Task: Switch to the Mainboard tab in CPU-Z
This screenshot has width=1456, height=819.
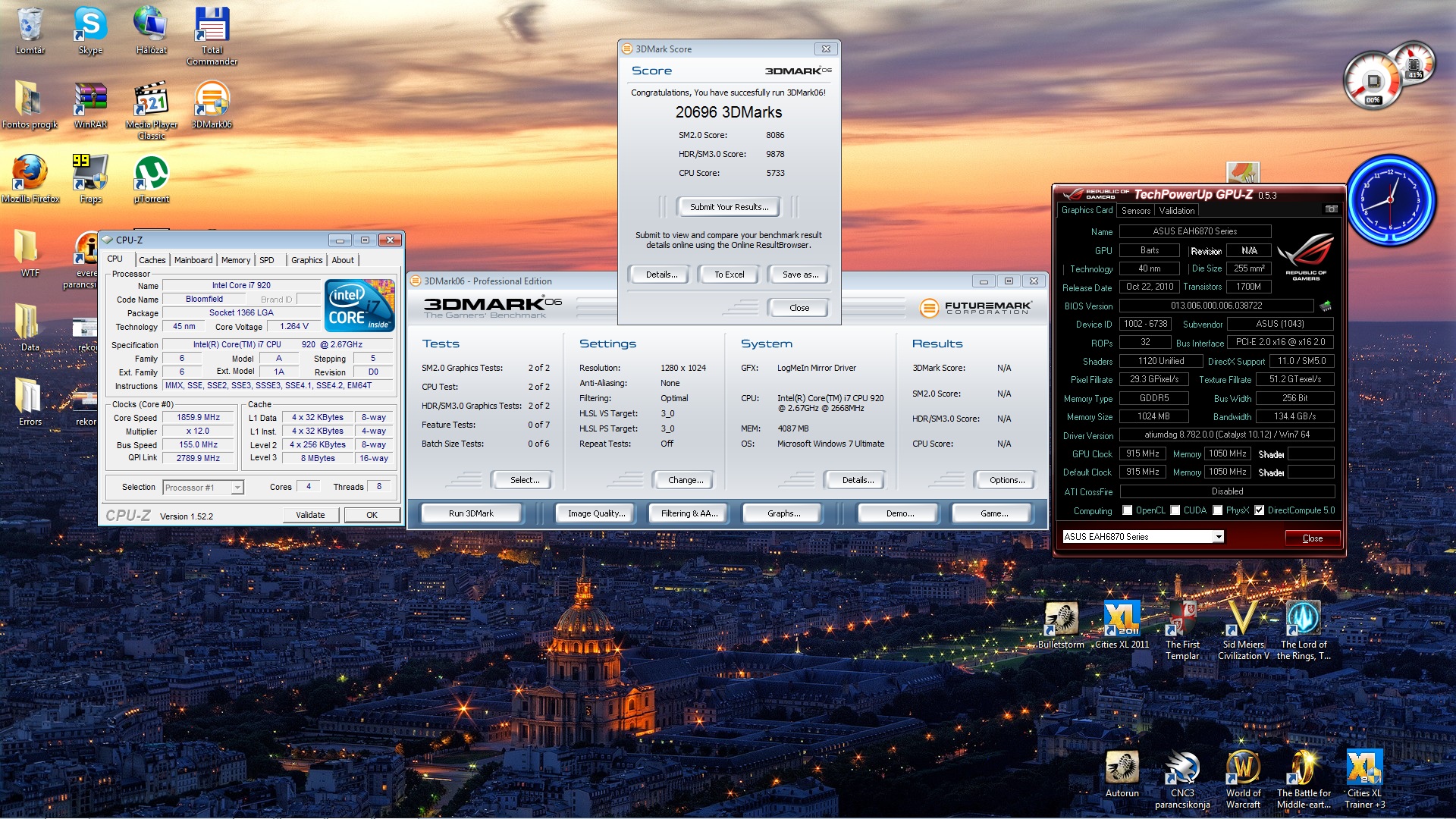Action: 193,260
